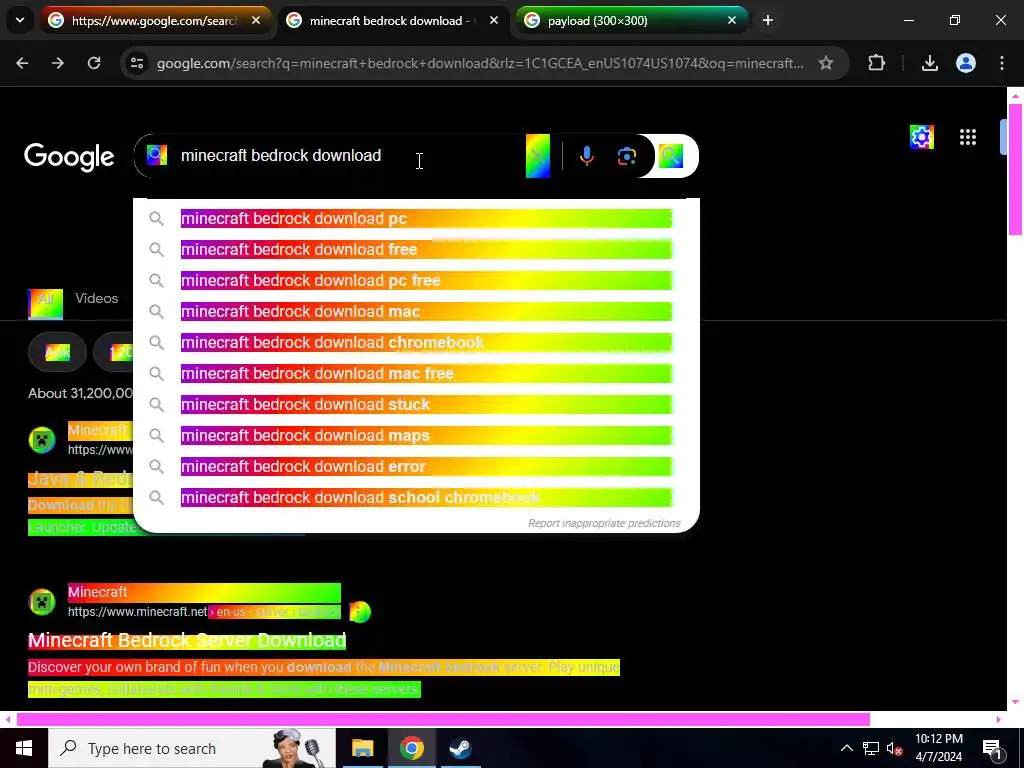Click the taskbar clock showing 10:12 PM
The width and height of the screenshot is (1024, 768).
click(938, 748)
